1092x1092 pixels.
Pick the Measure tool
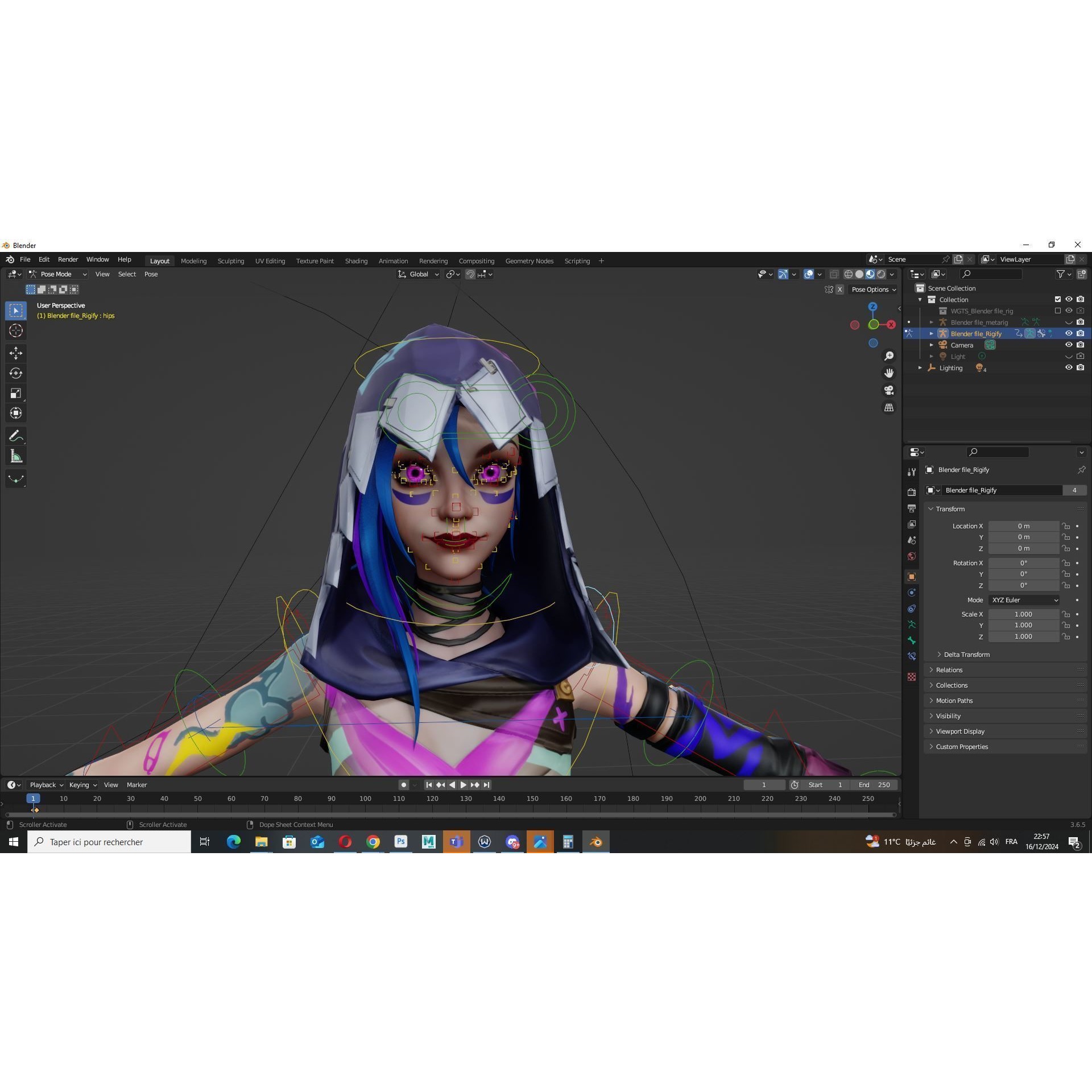pyautogui.click(x=16, y=456)
